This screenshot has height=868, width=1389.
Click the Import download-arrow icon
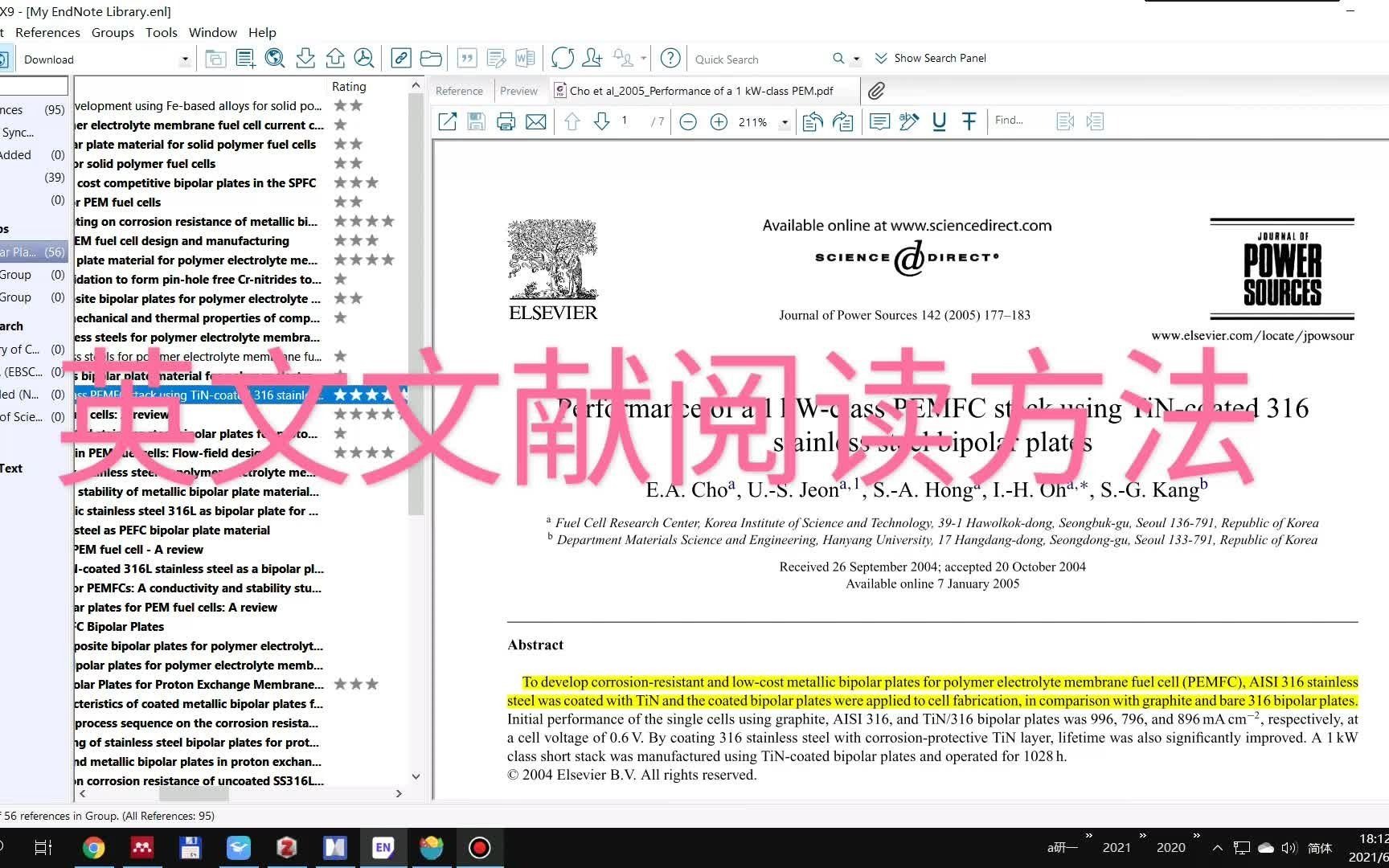[305, 58]
